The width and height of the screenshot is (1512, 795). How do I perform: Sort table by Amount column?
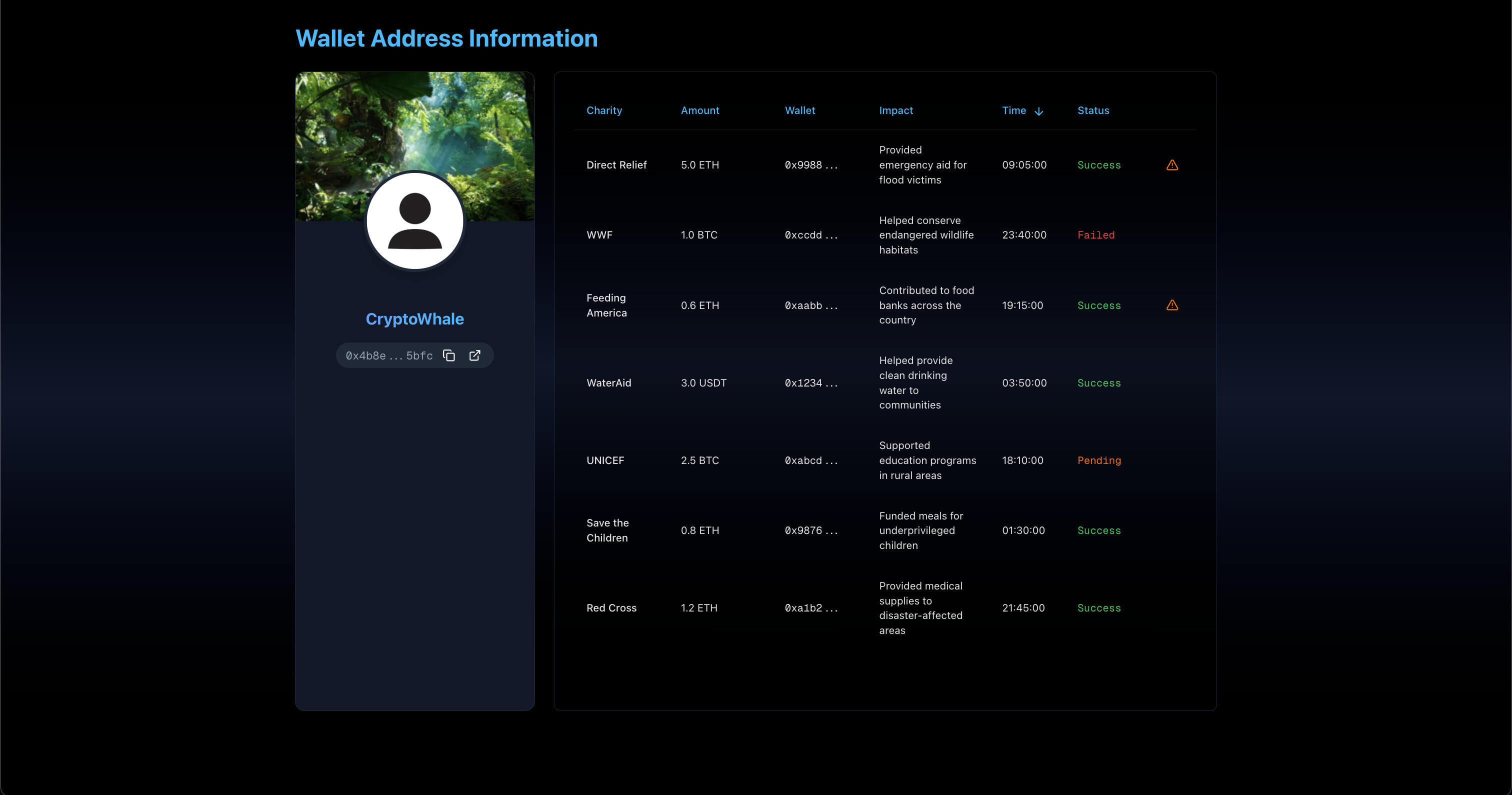[x=699, y=110]
